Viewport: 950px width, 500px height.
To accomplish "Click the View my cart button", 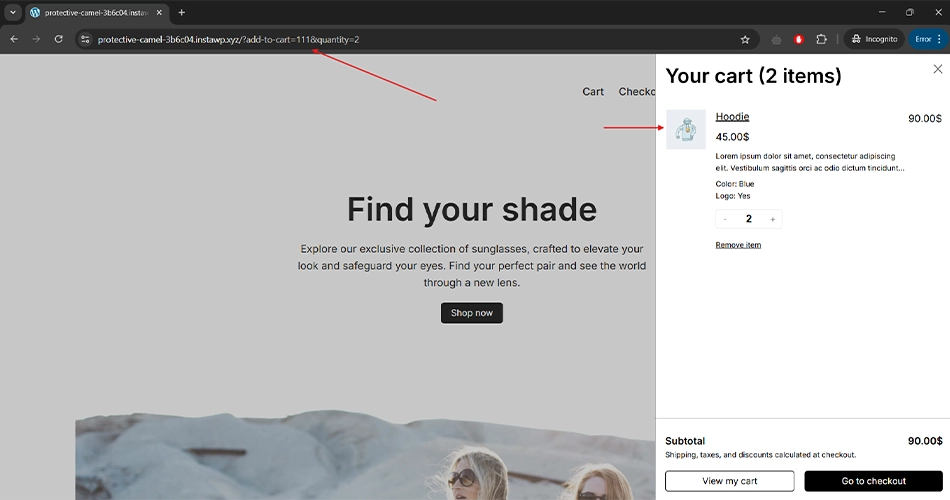I will click(729, 481).
